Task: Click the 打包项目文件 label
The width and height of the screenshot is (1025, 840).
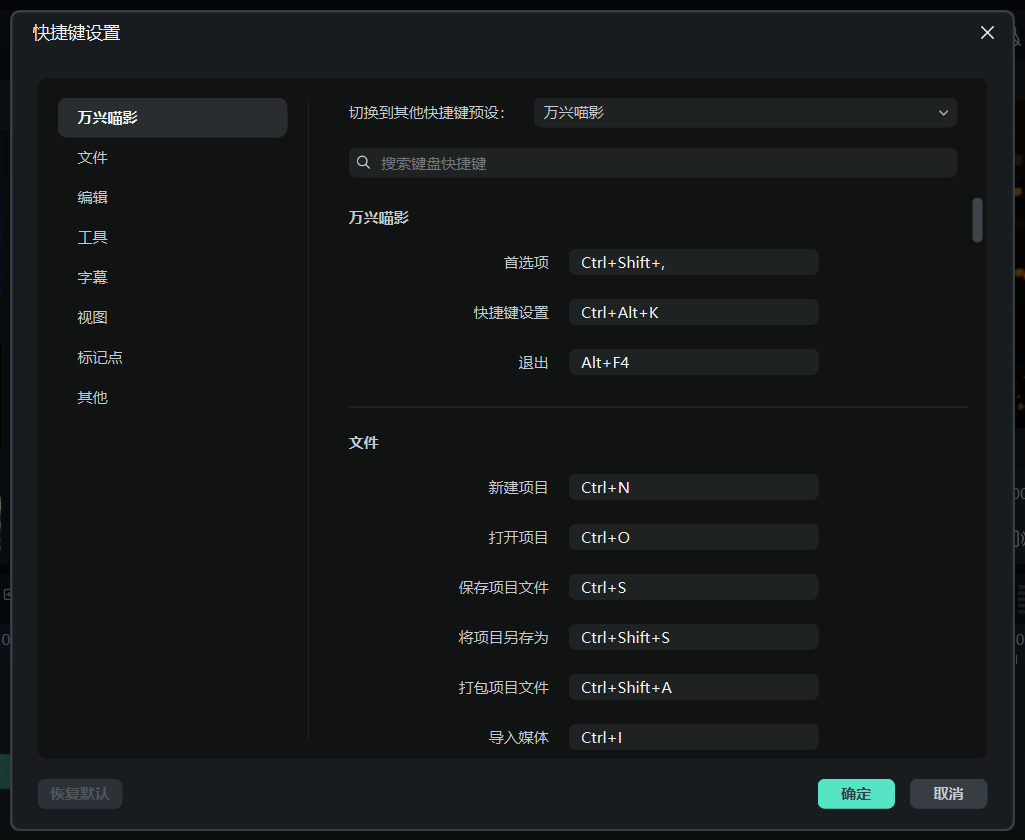Action: coord(503,688)
